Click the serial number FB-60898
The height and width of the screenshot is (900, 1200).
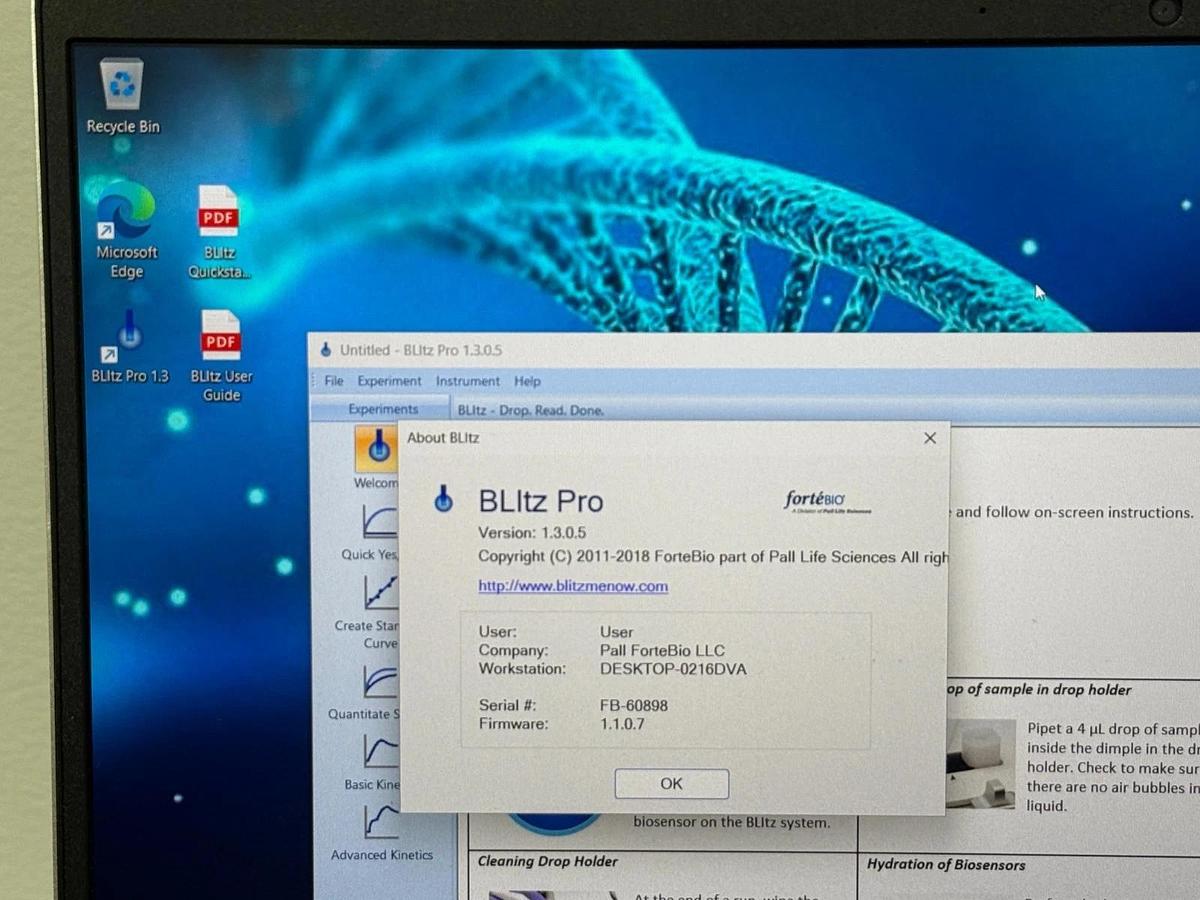[634, 705]
